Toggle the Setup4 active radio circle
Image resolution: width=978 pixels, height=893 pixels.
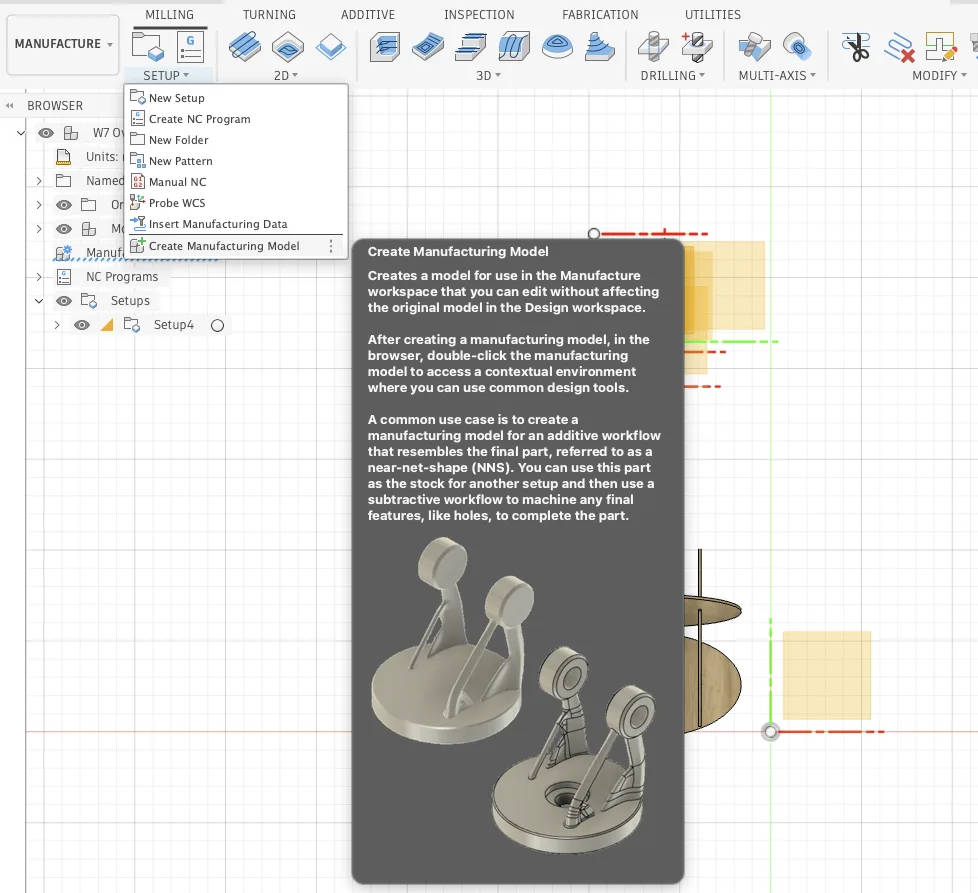click(217, 325)
